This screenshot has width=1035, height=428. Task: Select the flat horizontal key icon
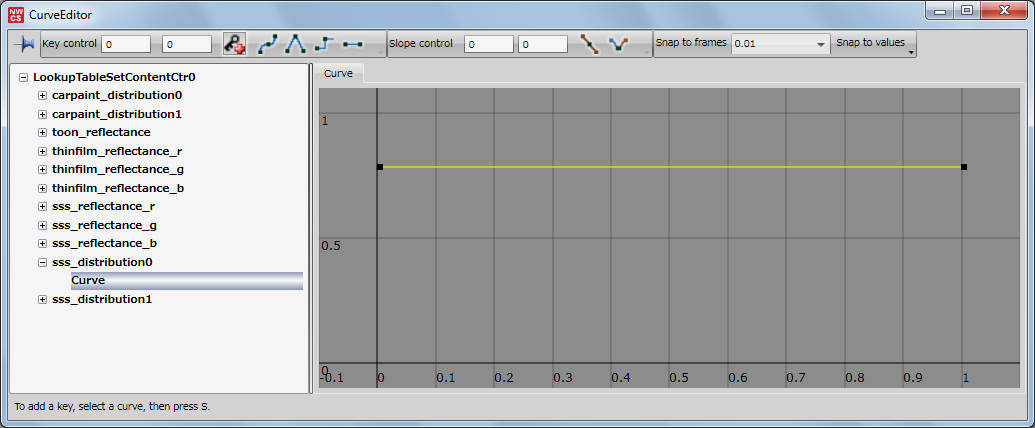point(352,44)
